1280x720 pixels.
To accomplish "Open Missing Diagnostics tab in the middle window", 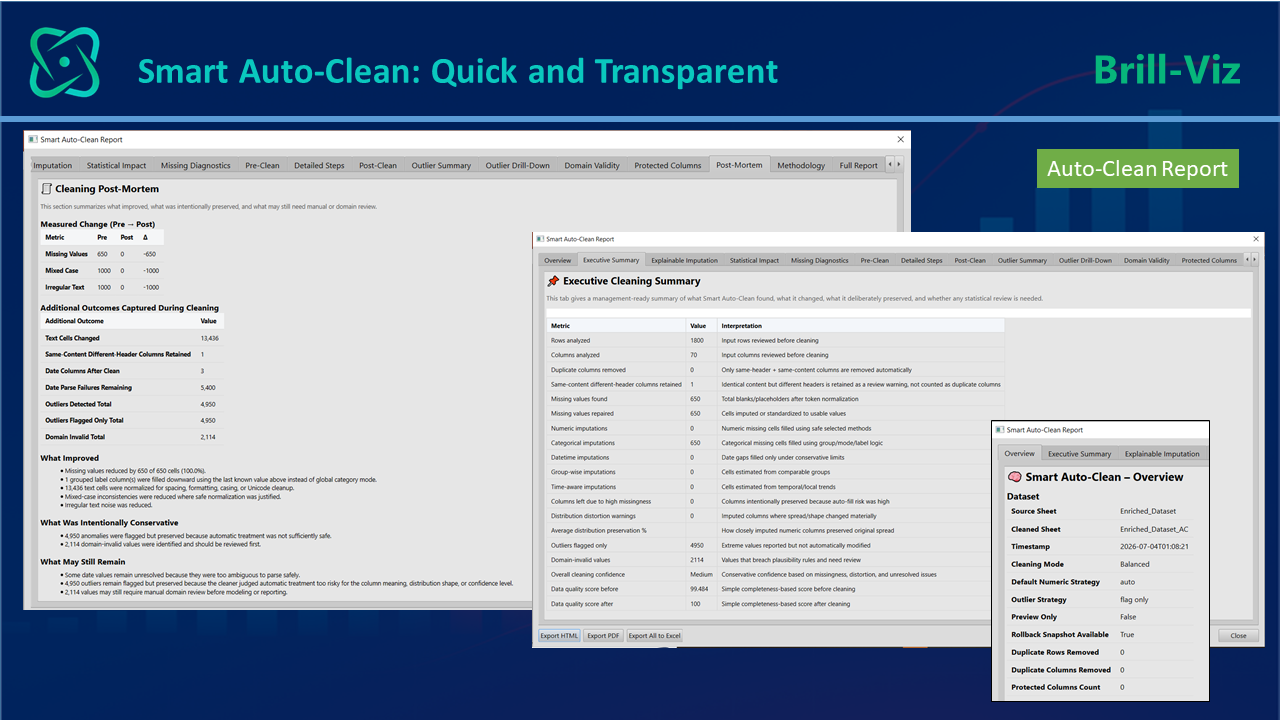I will 819,260.
